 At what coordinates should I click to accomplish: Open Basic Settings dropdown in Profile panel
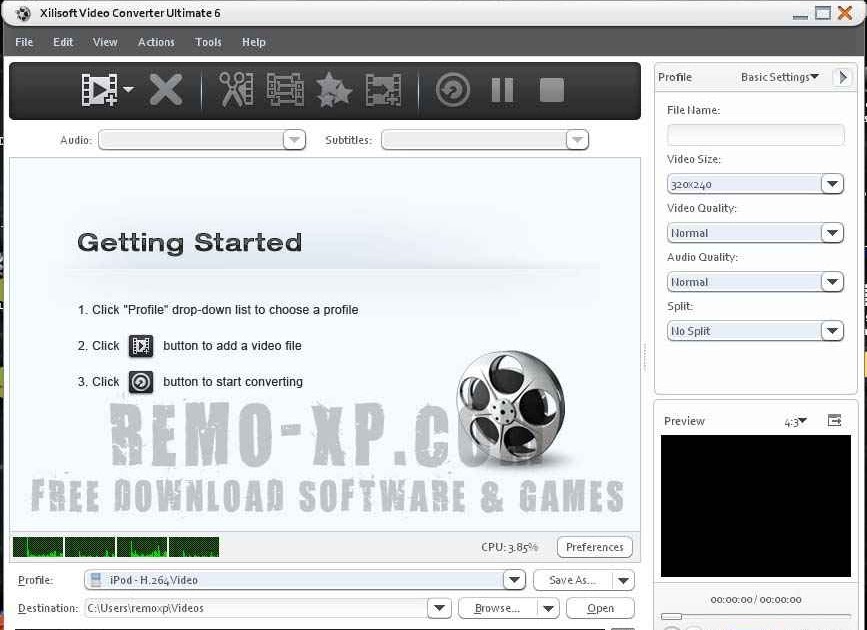pos(780,77)
